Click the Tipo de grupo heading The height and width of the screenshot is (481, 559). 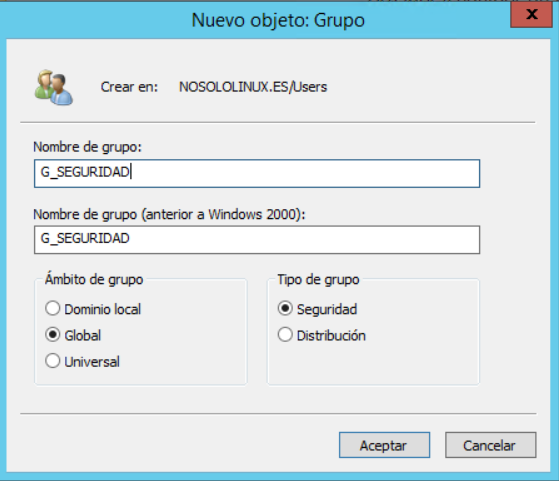[318, 279]
